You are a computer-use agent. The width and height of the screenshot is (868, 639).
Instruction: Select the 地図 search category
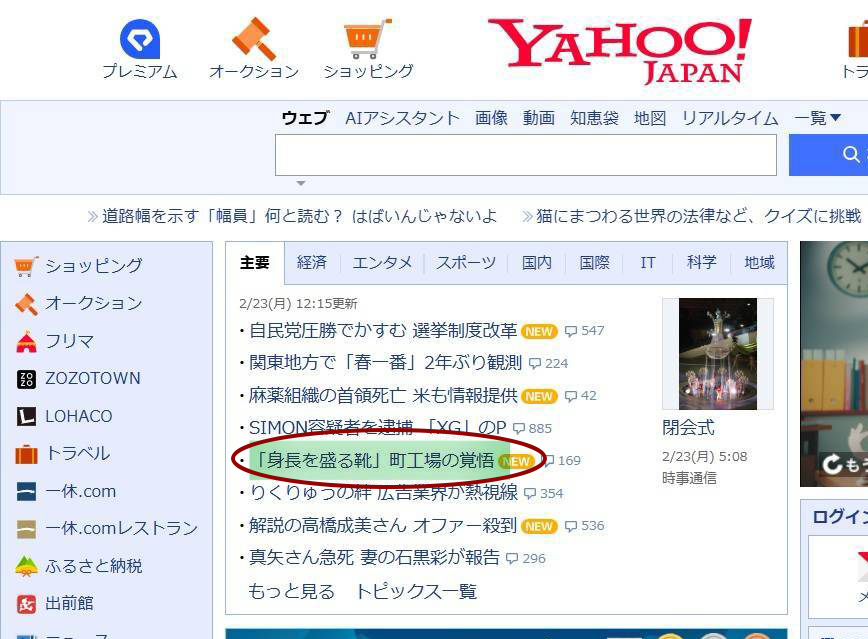click(650, 118)
